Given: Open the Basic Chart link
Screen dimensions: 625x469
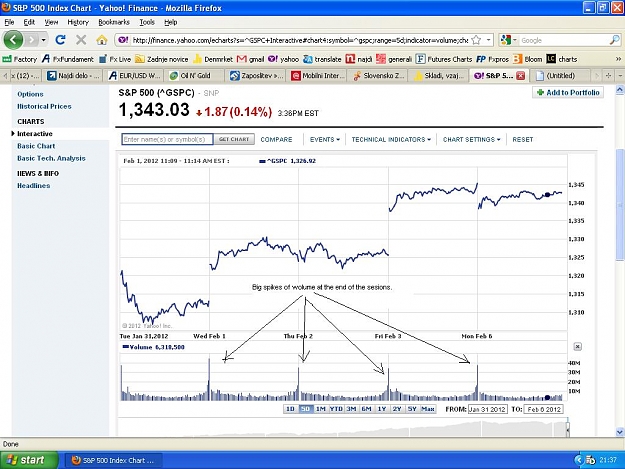Looking at the screenshot, I should tap(36, 146).
